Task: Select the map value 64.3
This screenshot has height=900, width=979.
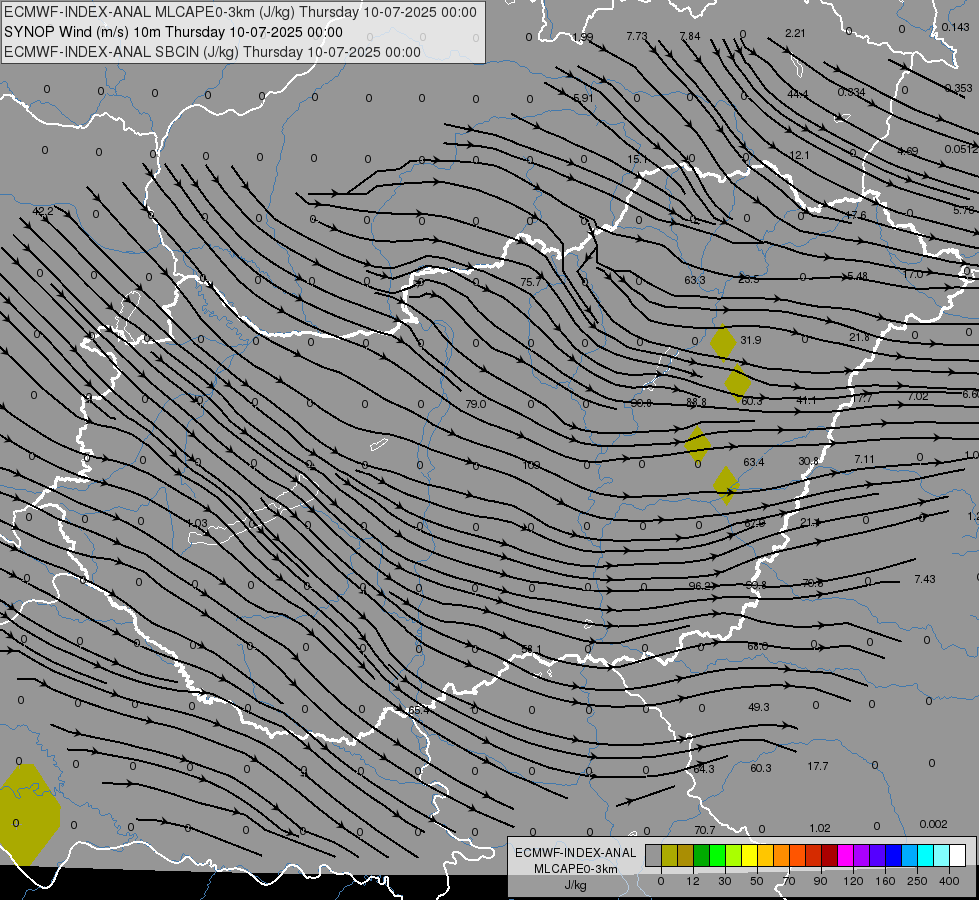Action: [x=704, y=769]
